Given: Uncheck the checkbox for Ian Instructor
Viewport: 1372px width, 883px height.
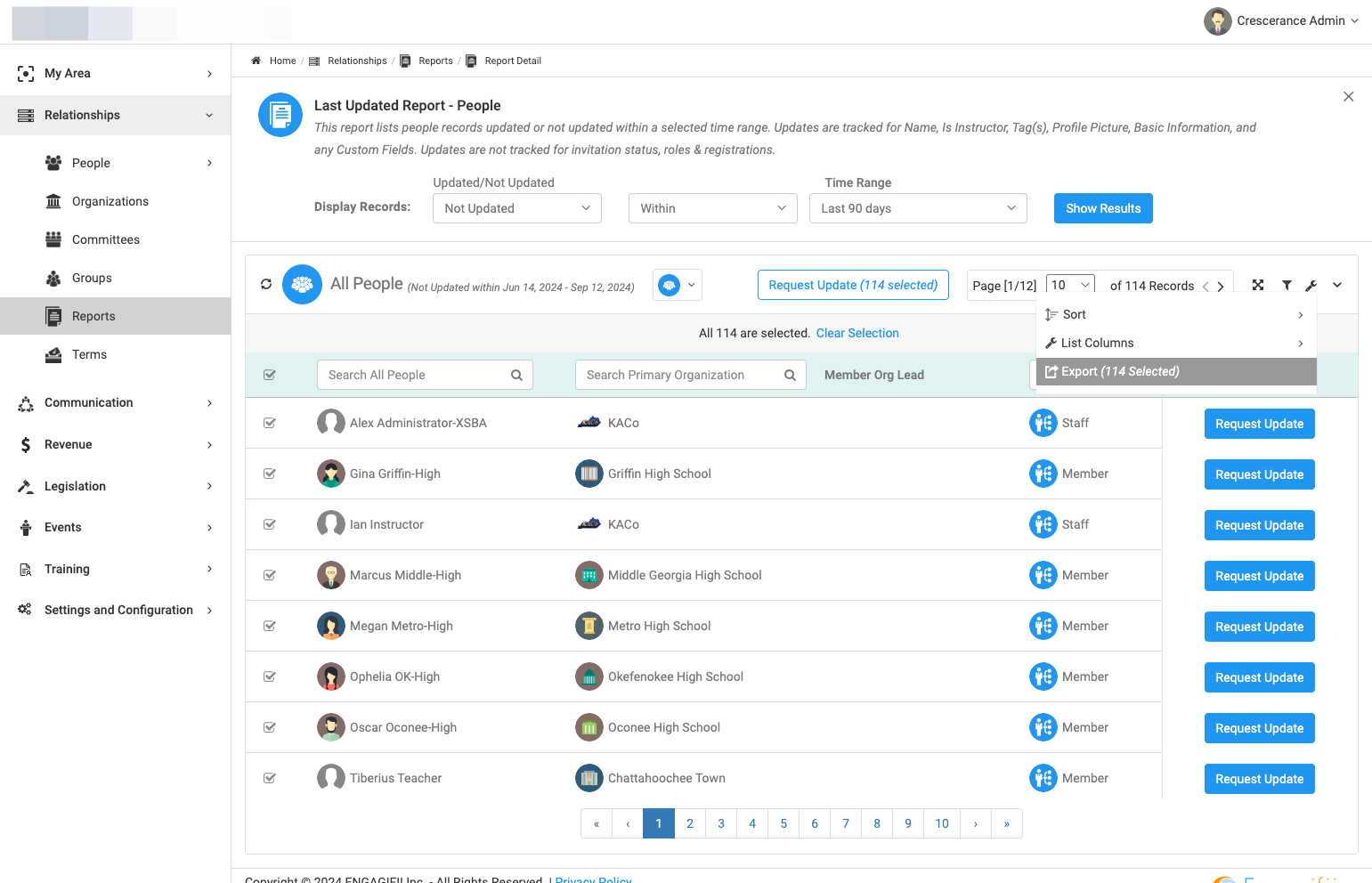Looking at the screenshot, I should (270, 525).
